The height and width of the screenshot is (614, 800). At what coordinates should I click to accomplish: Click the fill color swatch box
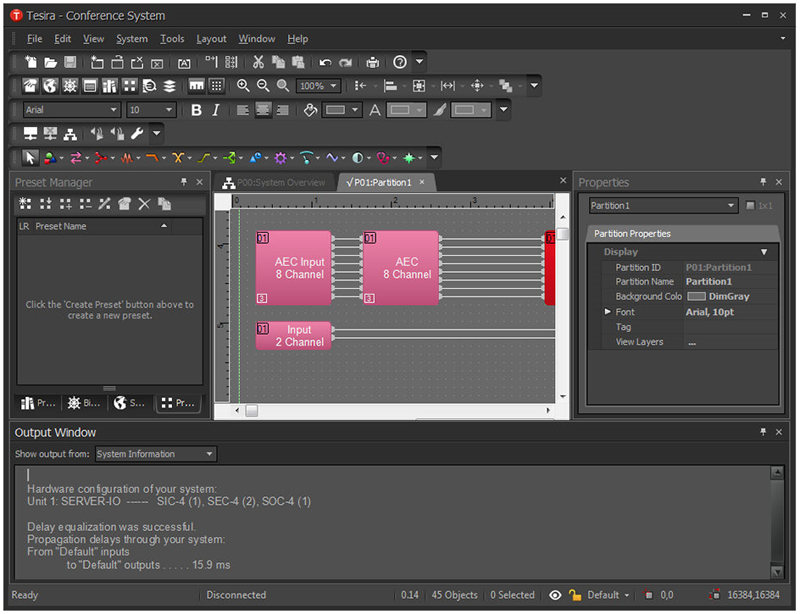coord(335,110)
